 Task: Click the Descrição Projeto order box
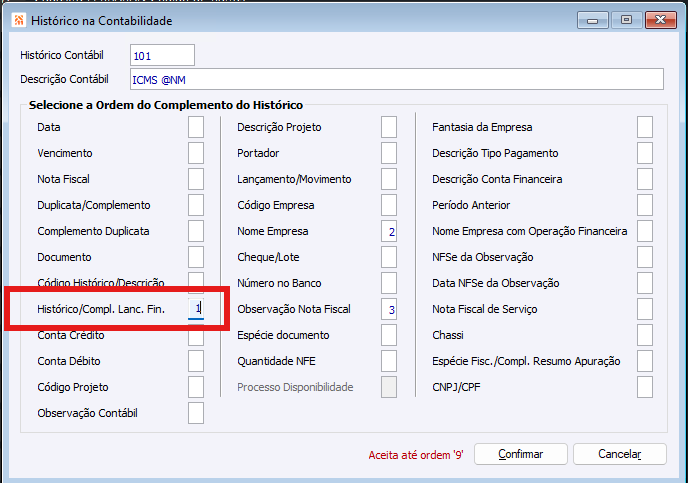click(389, 127)
